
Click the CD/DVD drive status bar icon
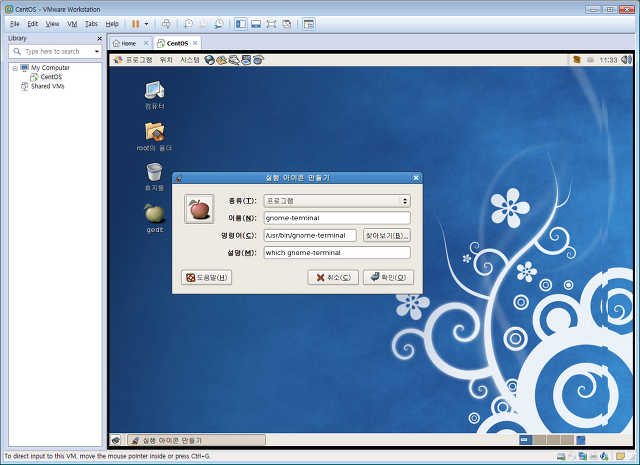[x=572, y=456]
